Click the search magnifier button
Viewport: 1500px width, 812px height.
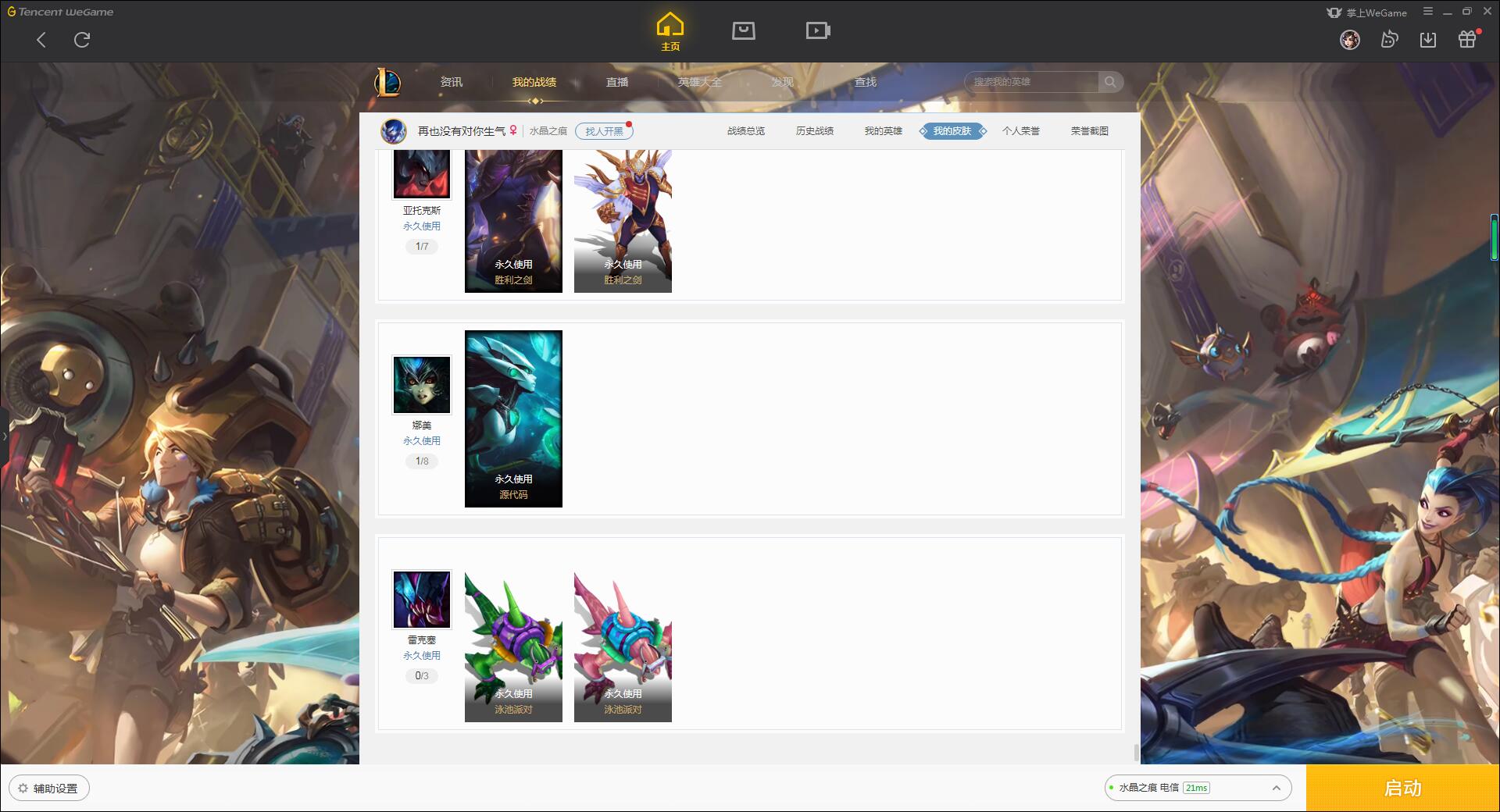click(x=1110, y=82)
